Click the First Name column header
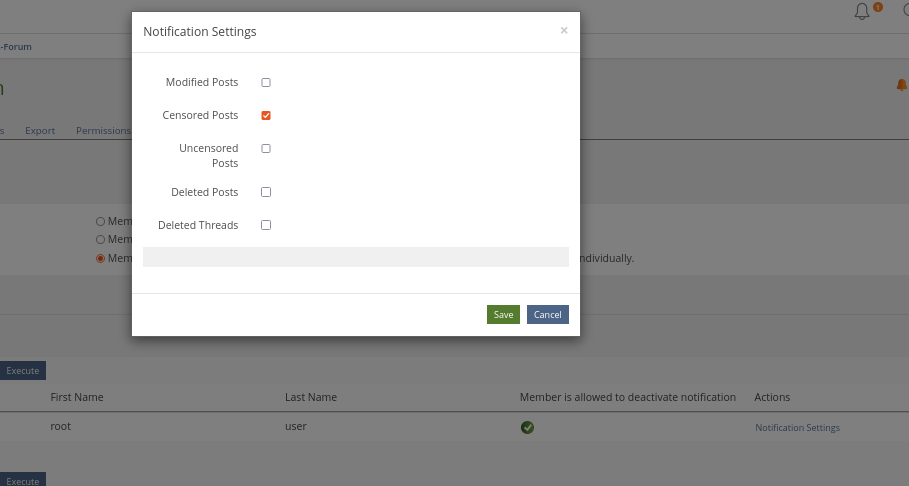The image size is (909, 486). [x=77, y=397]
